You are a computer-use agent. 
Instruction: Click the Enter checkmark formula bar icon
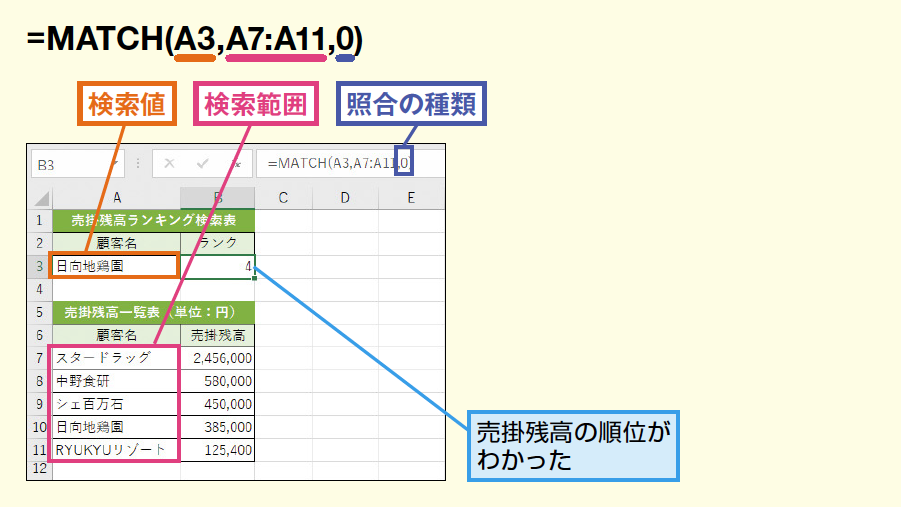click(x=203, y=163)
